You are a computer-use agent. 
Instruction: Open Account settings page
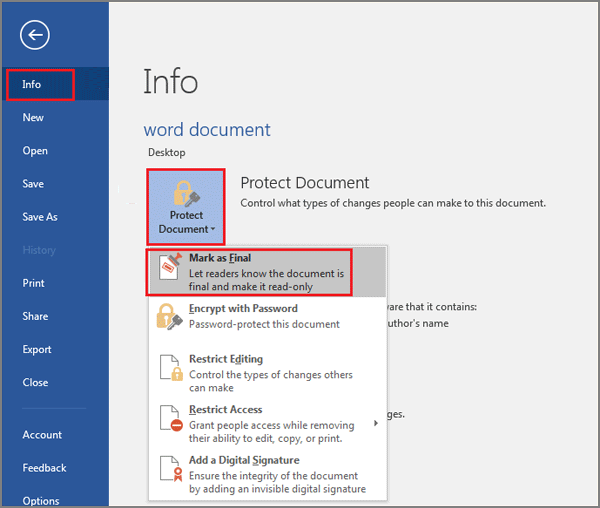[x=42, y=435]
